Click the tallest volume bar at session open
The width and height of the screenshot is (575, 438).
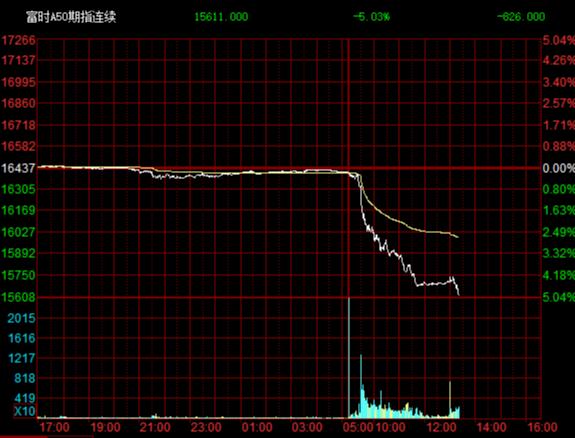coord(349,358)
